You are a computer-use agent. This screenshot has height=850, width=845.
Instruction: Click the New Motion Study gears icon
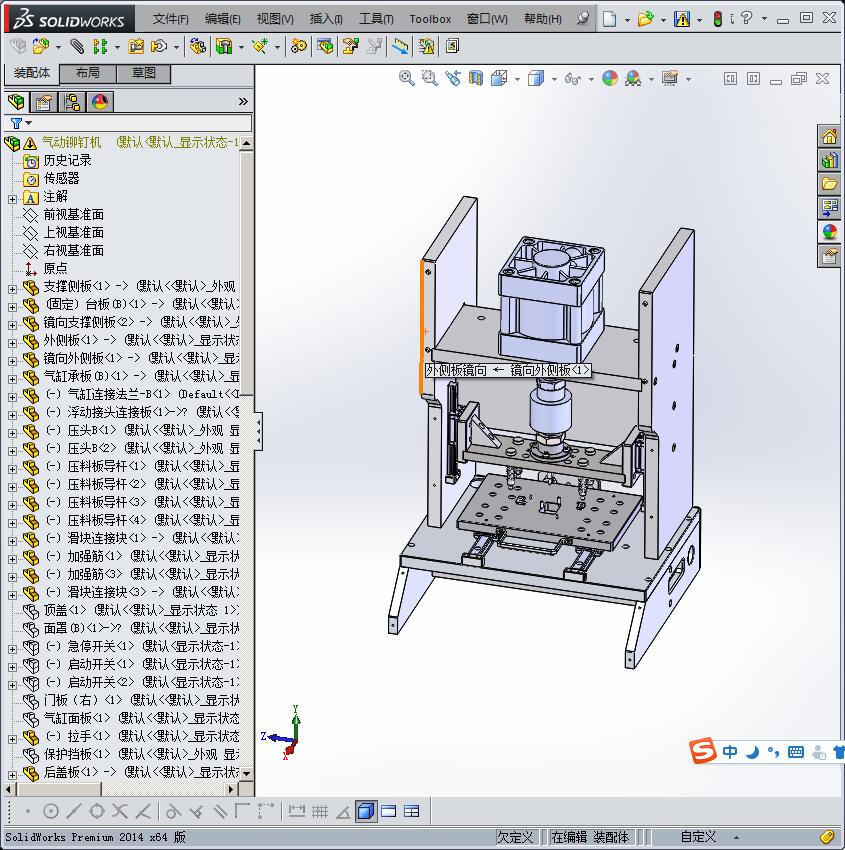click(298, 47)
